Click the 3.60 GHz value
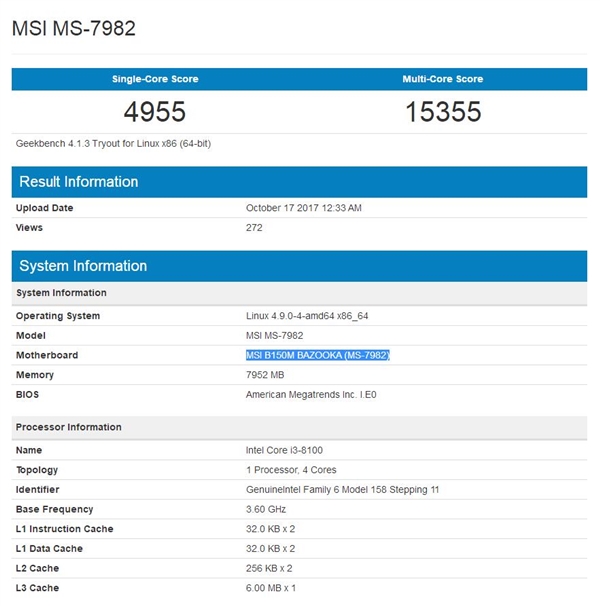 point(266,509)
